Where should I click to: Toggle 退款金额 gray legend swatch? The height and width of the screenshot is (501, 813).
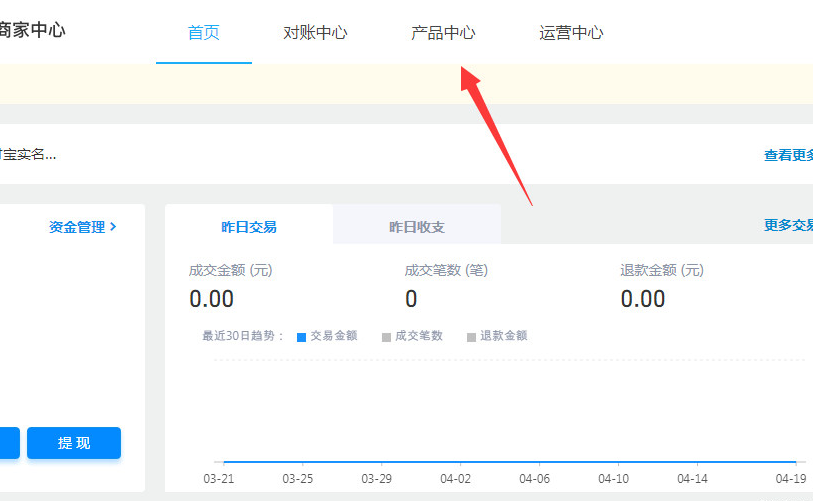[471, 337]
